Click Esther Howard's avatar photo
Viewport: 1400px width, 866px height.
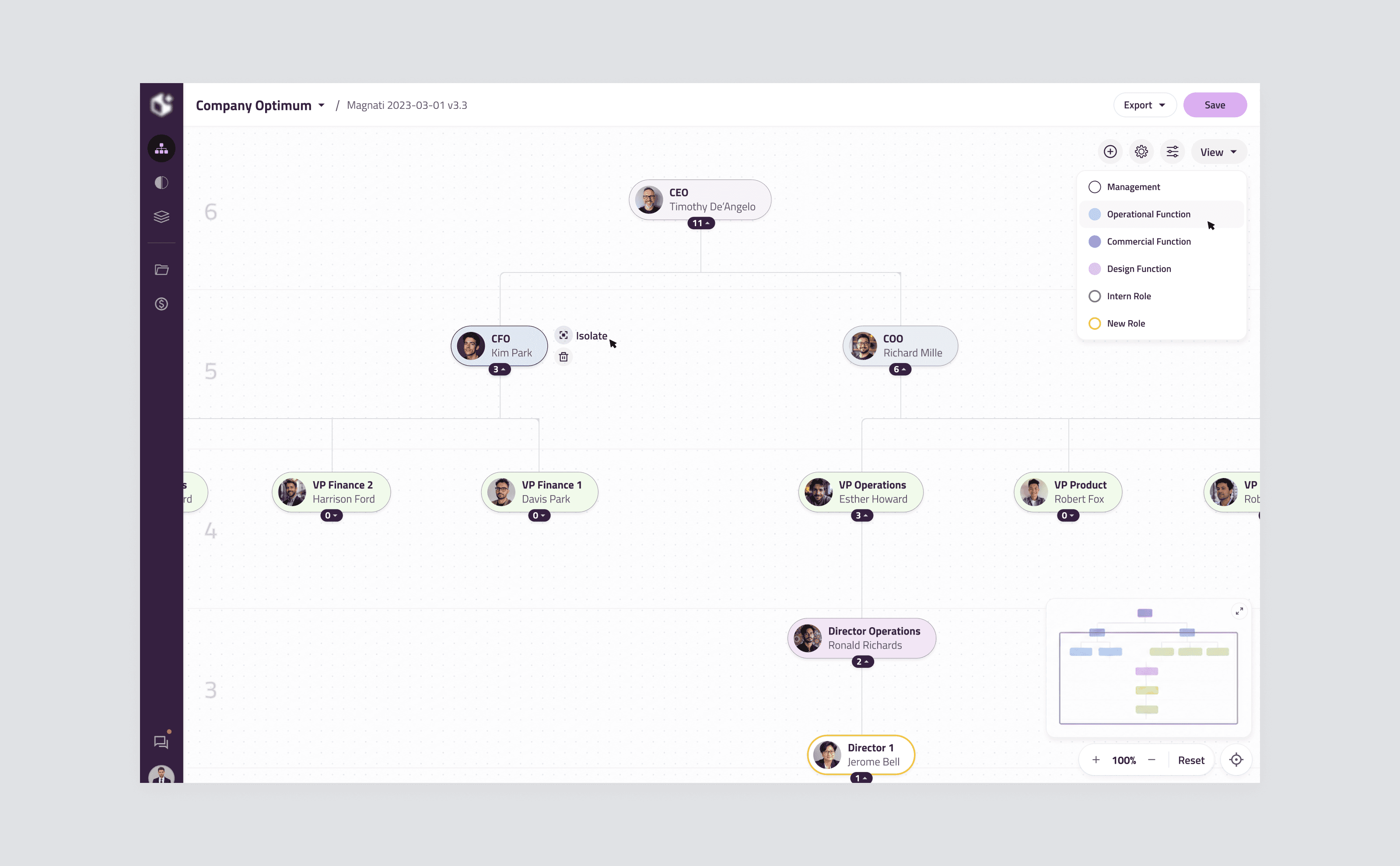point(819,492)
